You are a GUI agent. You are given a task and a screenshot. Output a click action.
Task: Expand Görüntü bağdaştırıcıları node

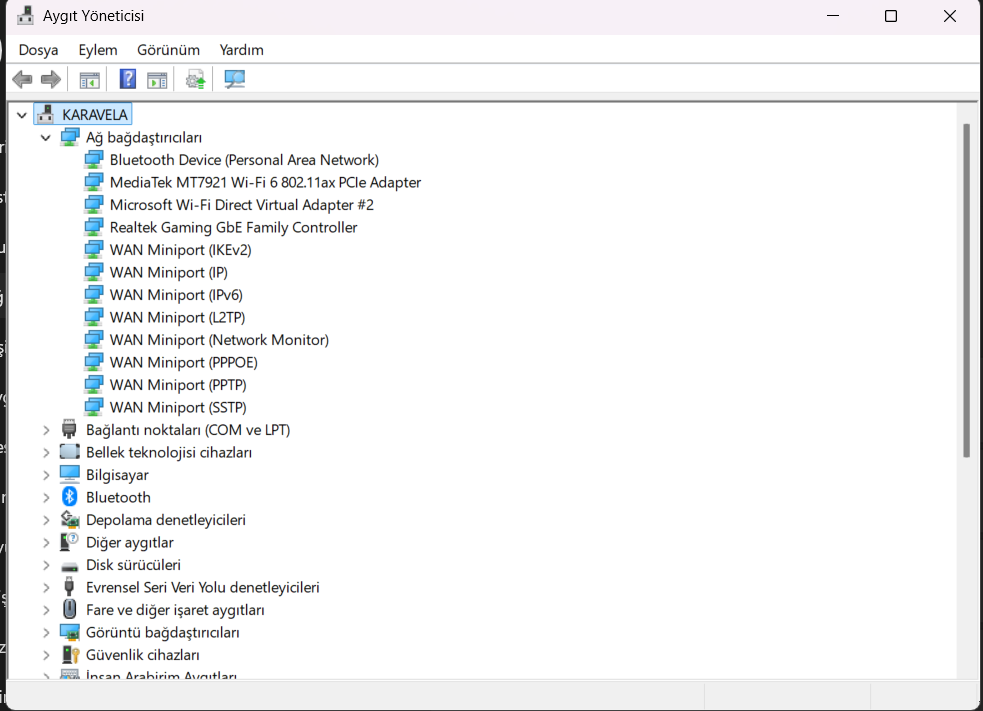click(46, 633)
